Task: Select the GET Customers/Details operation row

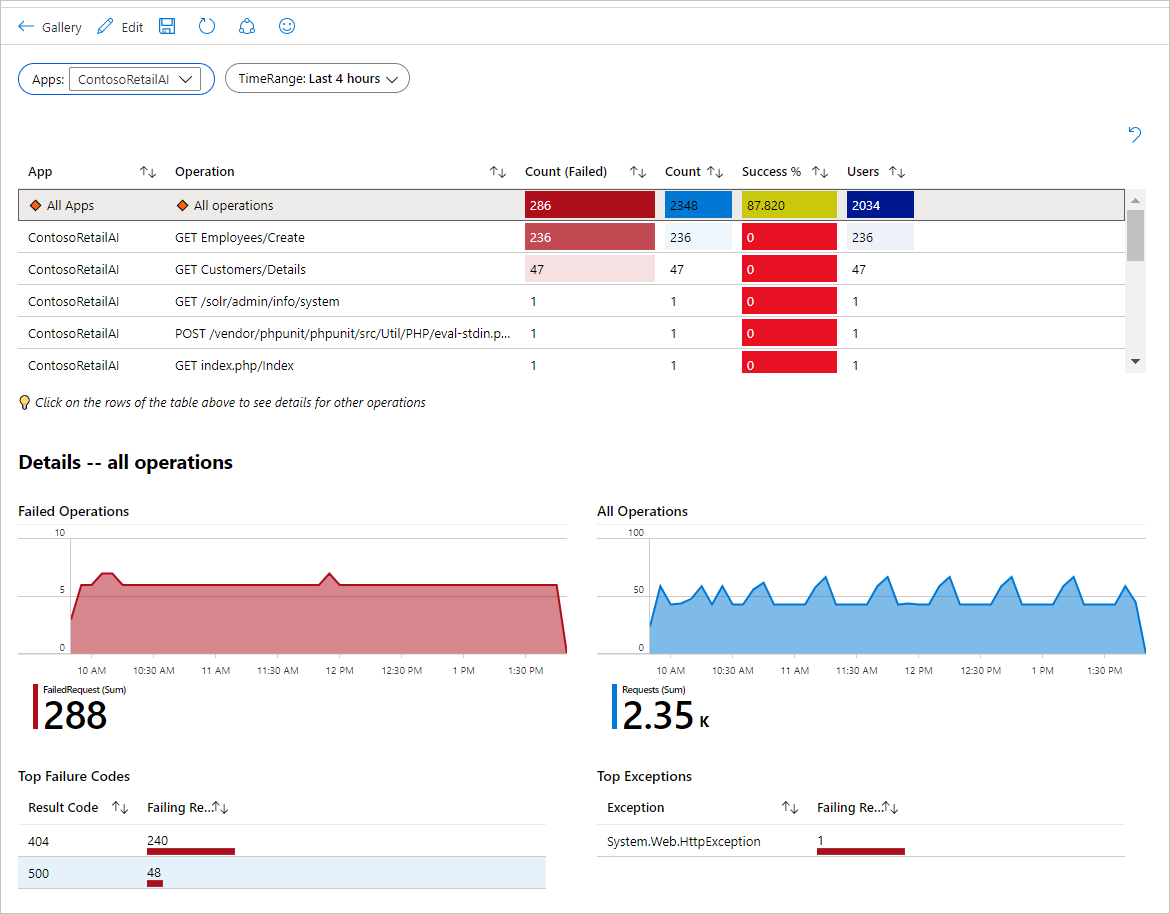Action: [240, 270]
